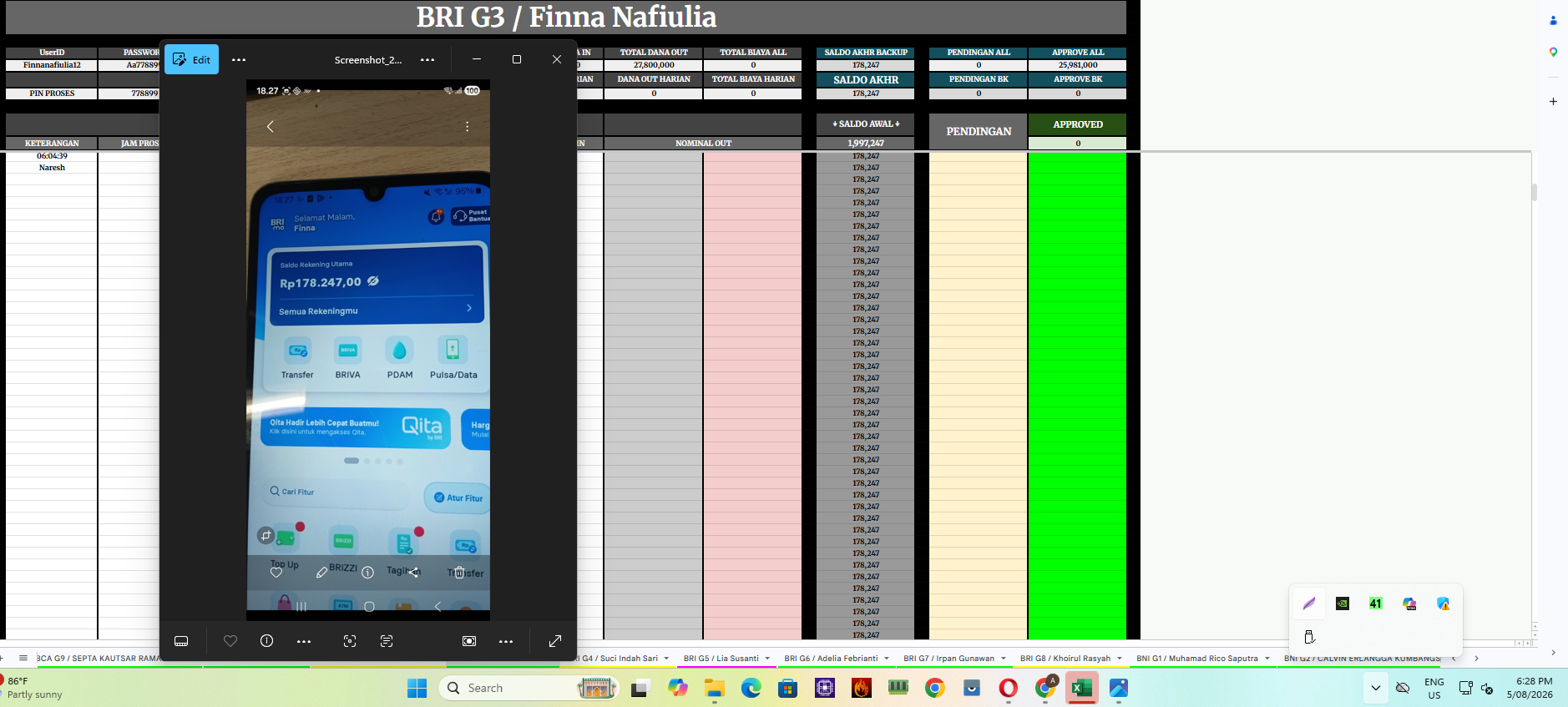This screenshot has width=1568, height=707.
Task: Start visual search on the photo
Action: (x=350, y=641)
